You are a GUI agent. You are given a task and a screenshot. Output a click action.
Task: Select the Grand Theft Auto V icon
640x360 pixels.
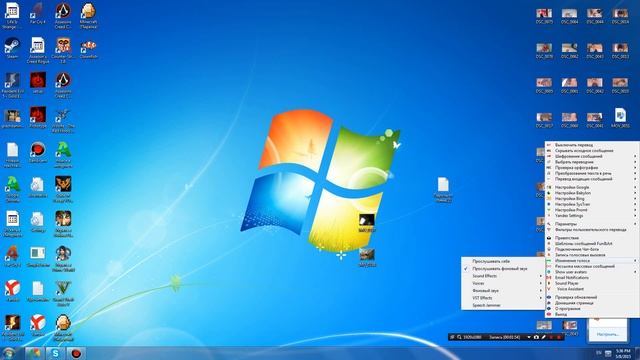pyautogui.click(x=63, y=293)
